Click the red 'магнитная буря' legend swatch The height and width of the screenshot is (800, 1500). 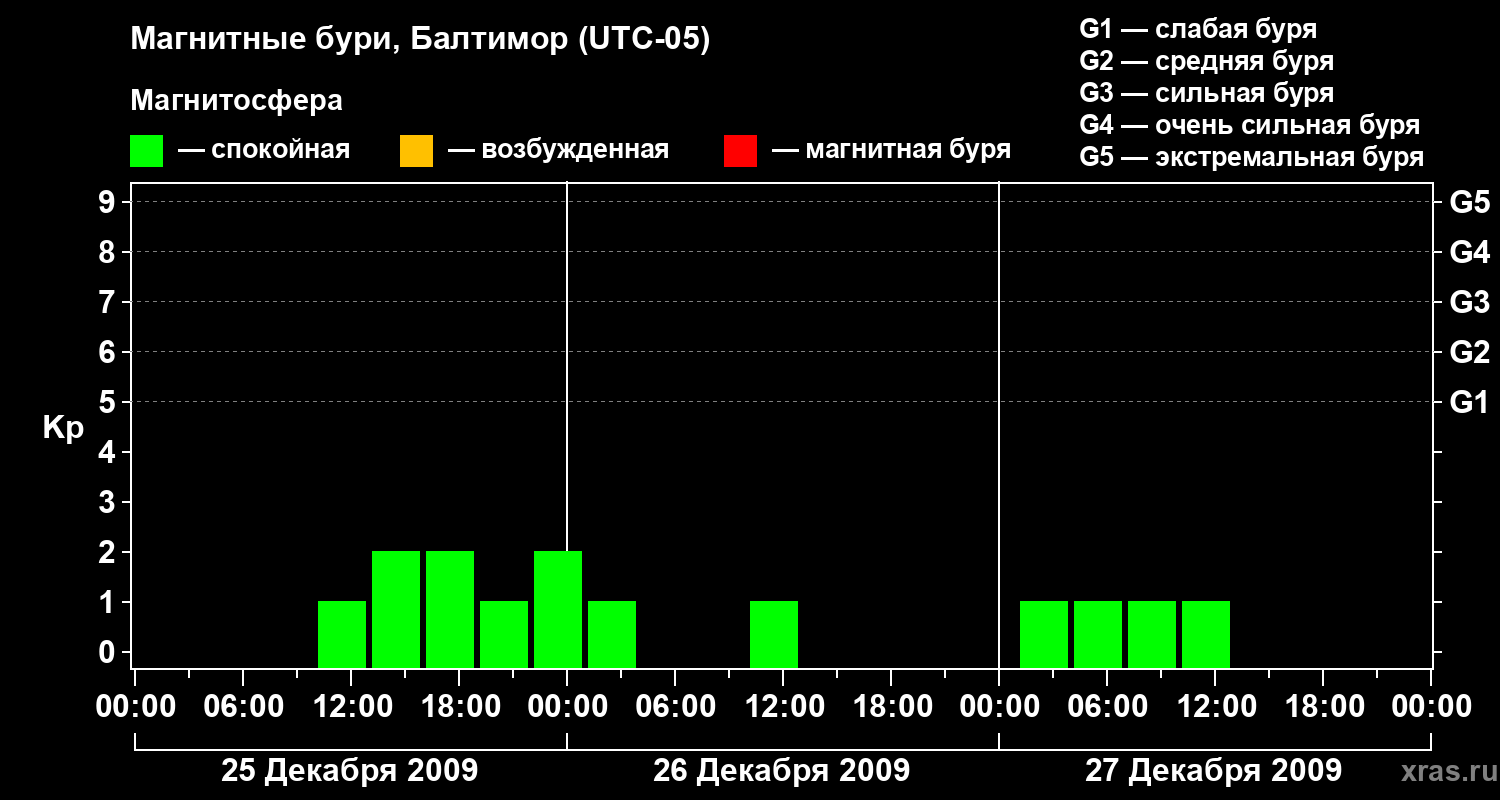point(740,150)
